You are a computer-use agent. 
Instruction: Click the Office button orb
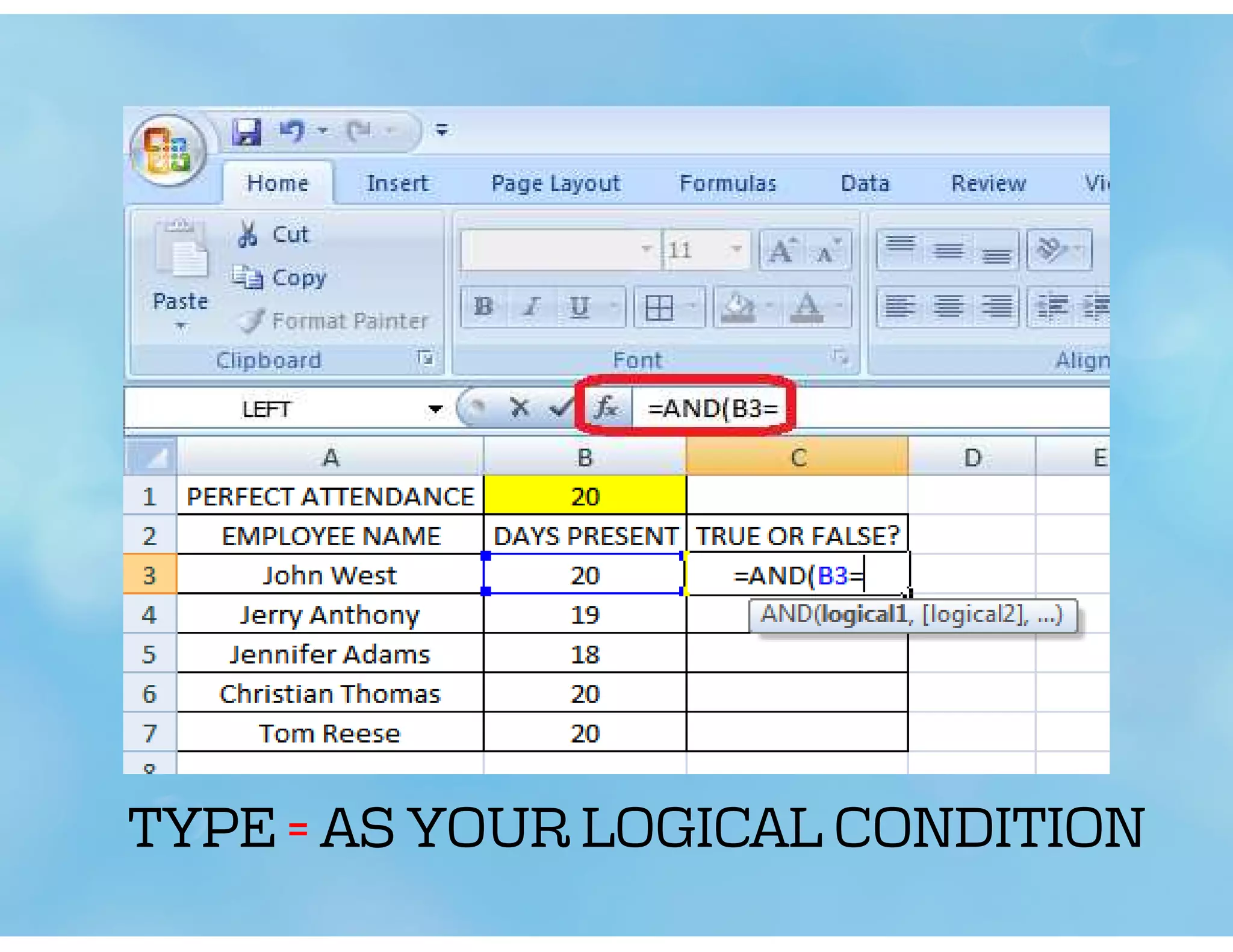click(168, 150)
